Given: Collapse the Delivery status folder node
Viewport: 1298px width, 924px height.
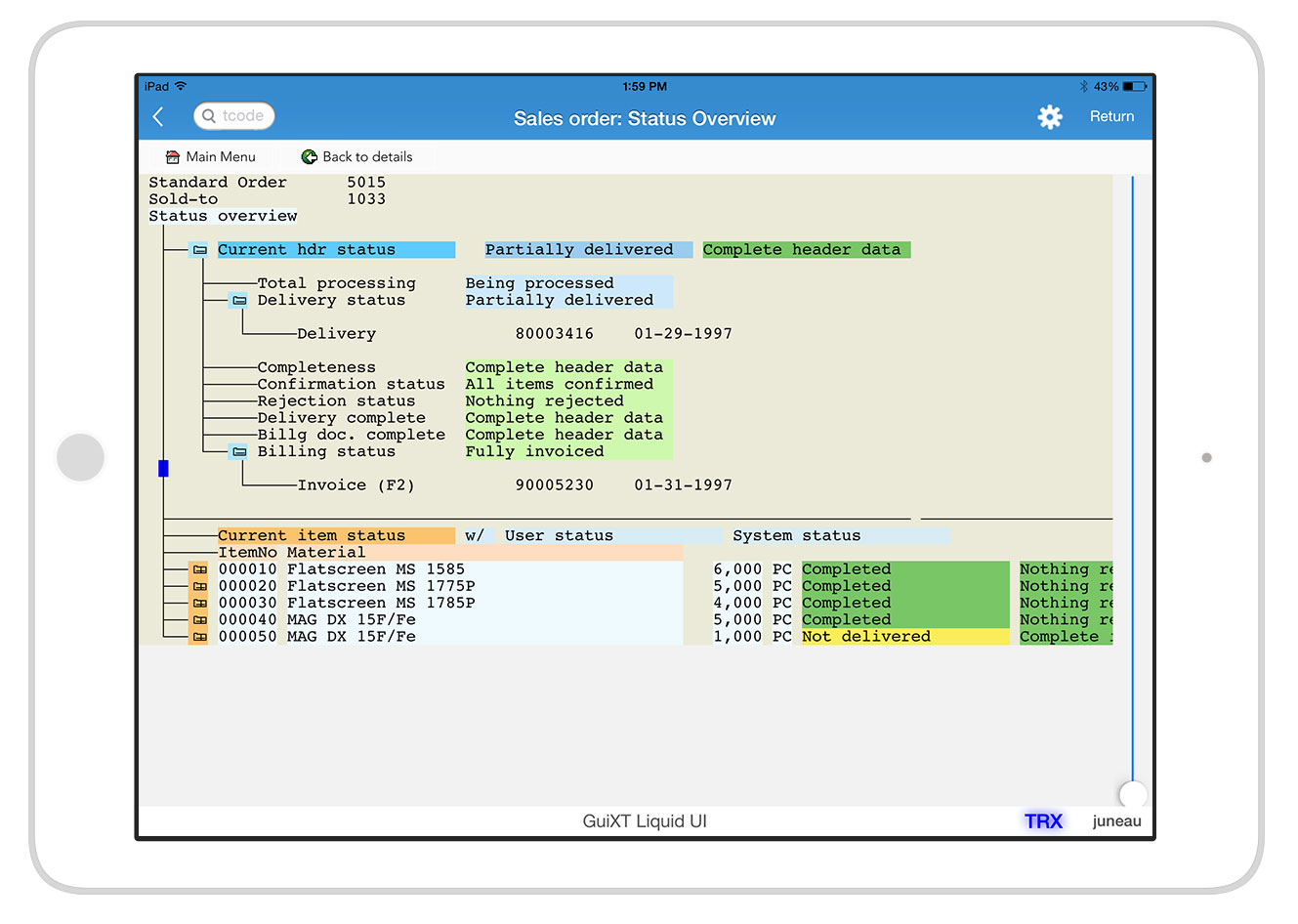Looking at the screenshot, I should (239, 301).
